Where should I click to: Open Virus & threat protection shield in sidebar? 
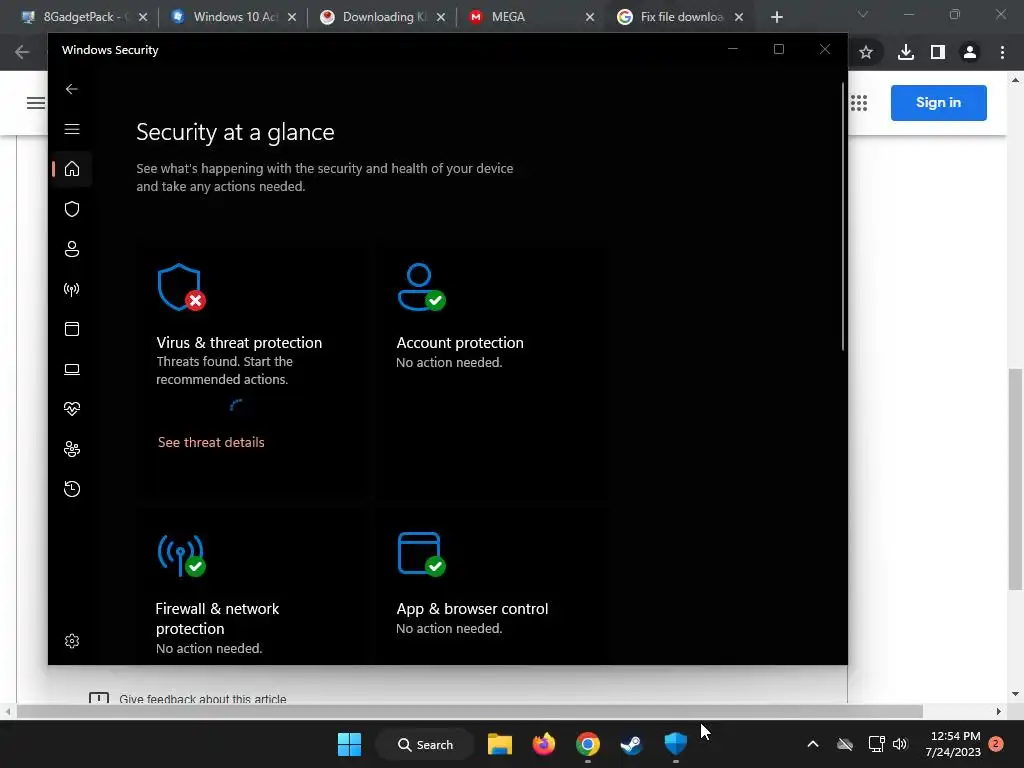tap(72, 209)
